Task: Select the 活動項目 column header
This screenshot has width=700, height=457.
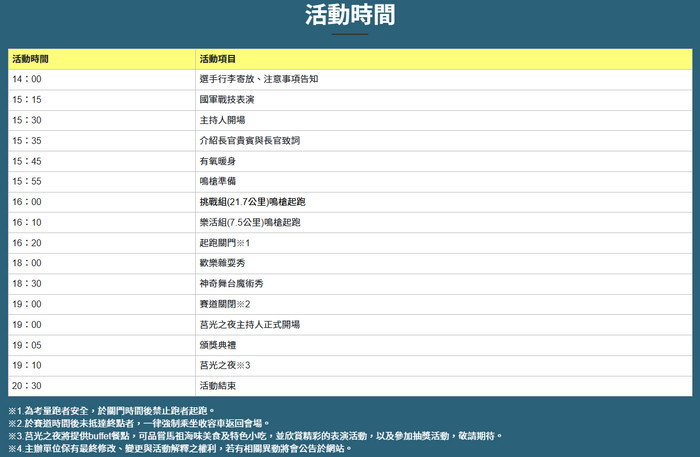Action: pos(219,59)
